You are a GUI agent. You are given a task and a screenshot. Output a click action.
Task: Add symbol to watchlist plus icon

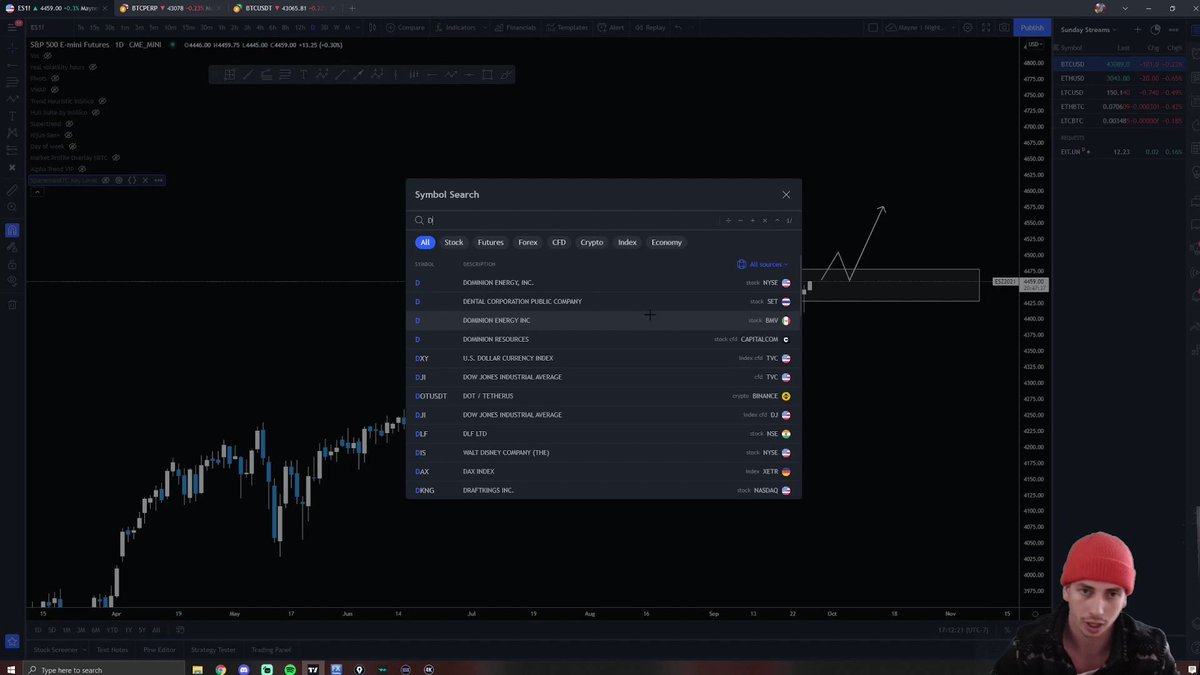click(x=1139, y=30)
